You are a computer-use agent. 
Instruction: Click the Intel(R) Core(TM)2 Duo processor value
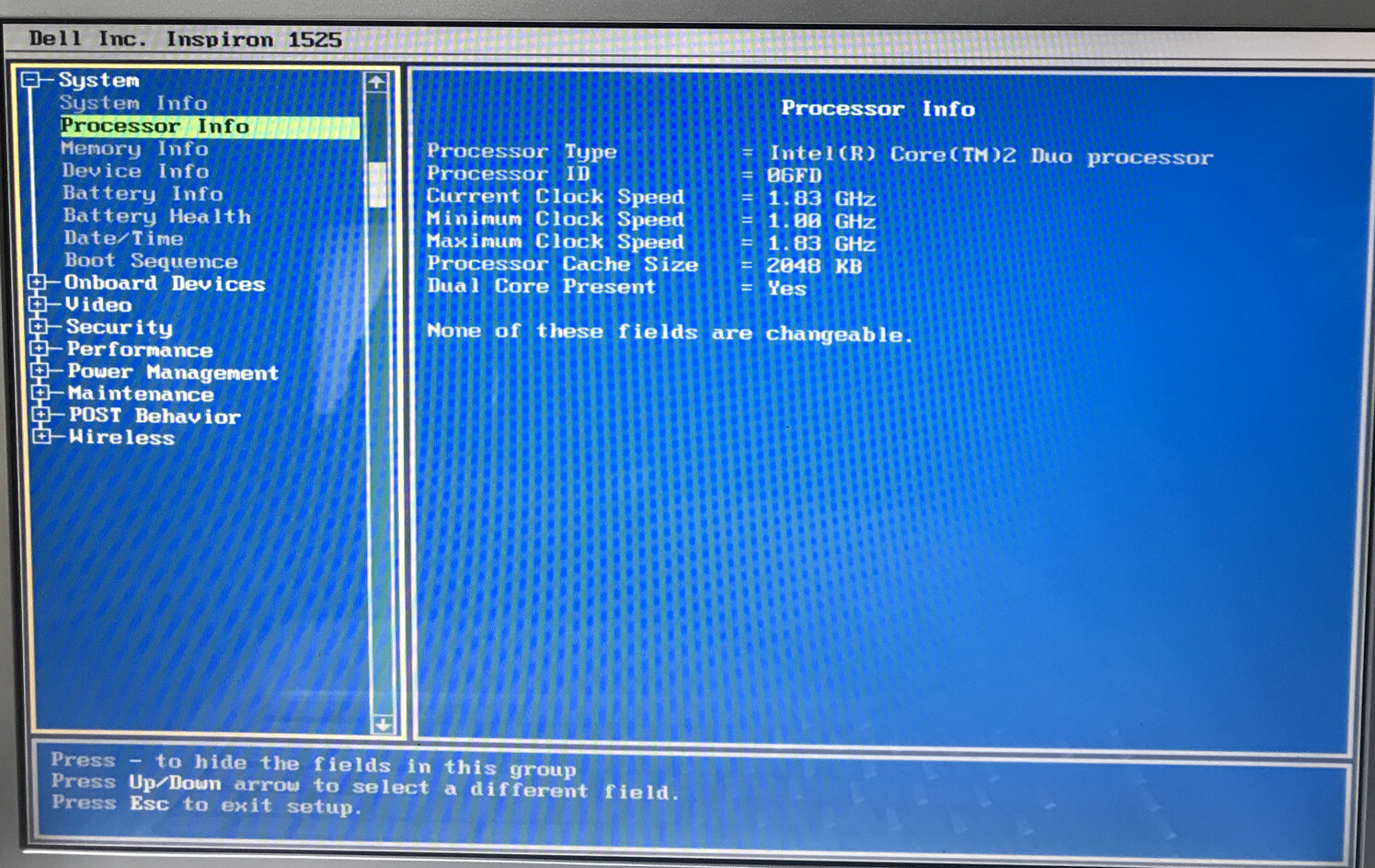click(991, 155)
